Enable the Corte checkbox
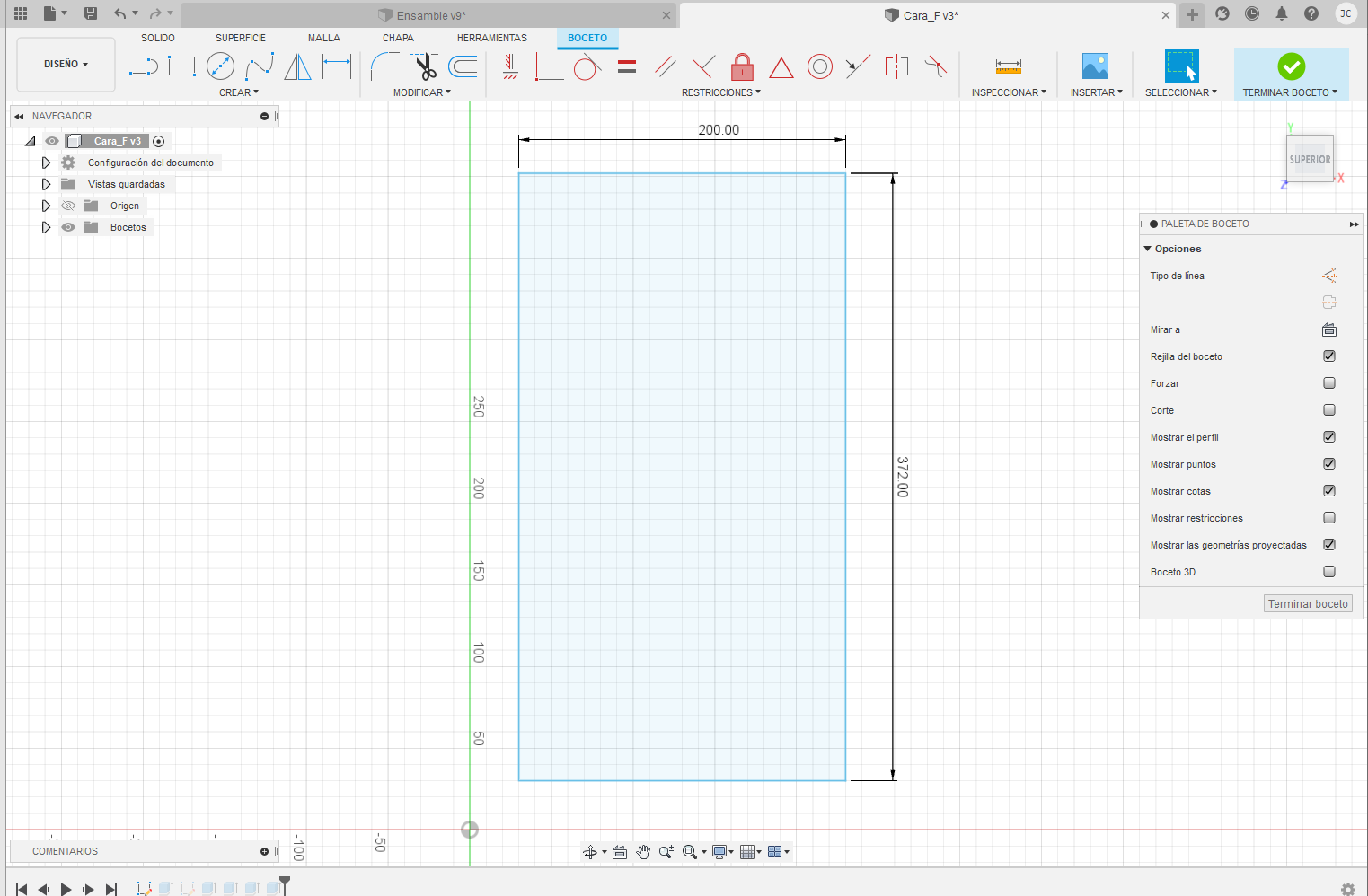Screen dimensions: 1368x896 coord(1329,410)
